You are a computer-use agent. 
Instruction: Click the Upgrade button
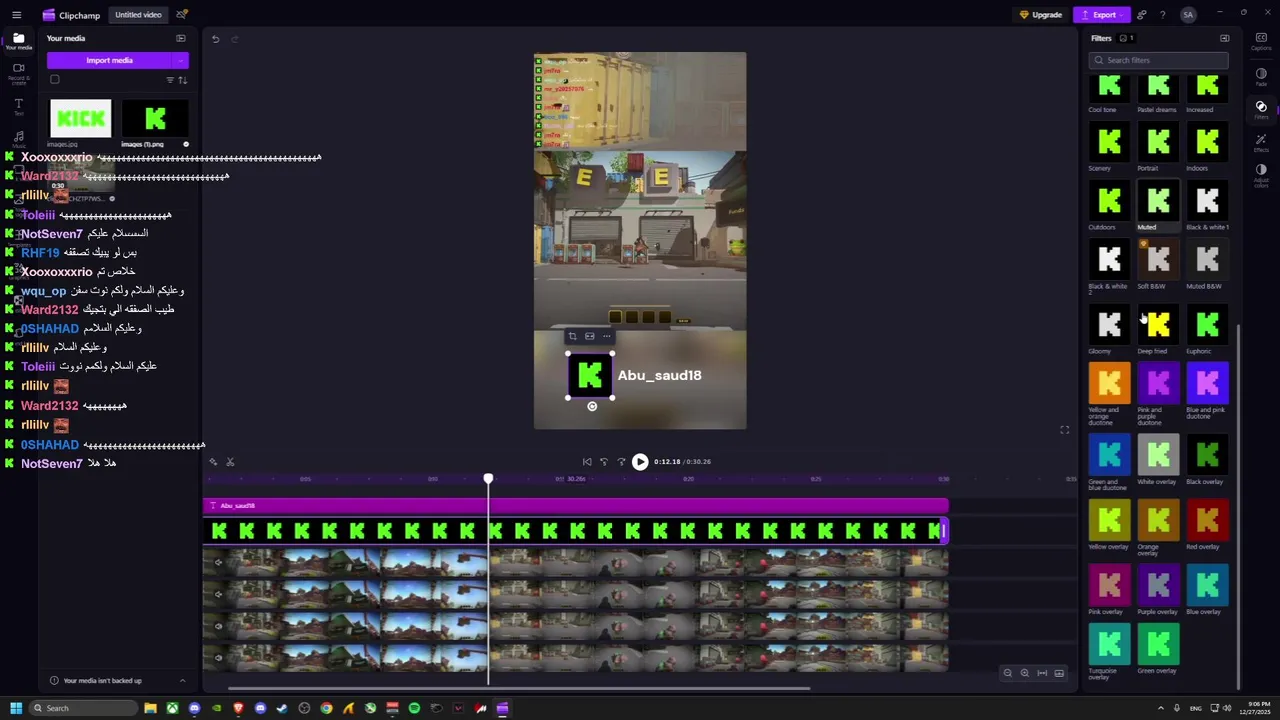(x=1041, y=15)
